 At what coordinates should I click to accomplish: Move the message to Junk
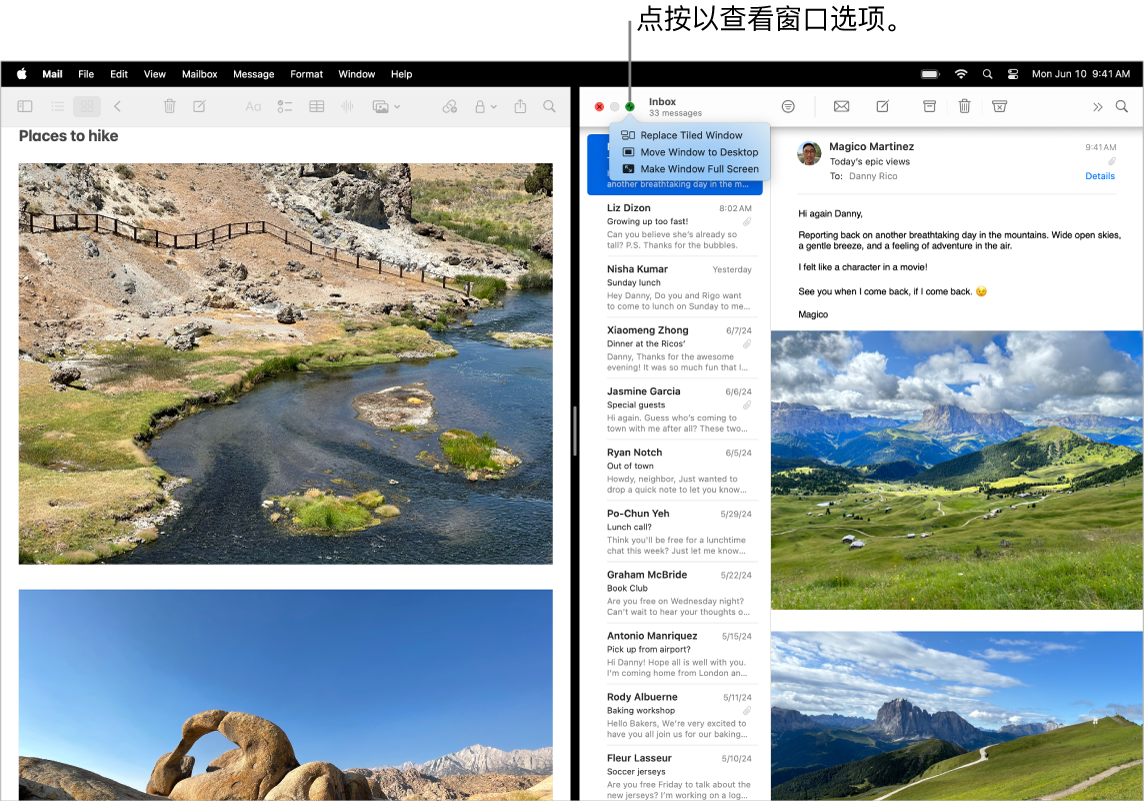click(x=999, y=106)
